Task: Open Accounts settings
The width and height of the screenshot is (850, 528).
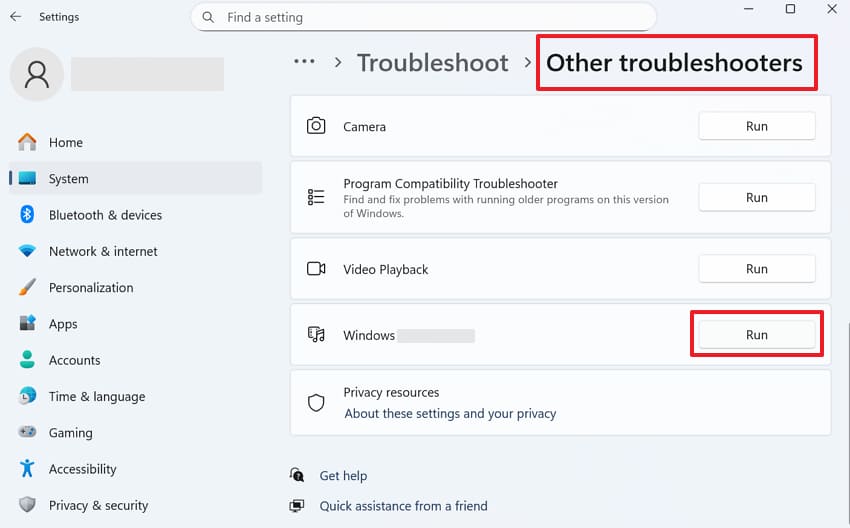Action: click(x=136, y=360)
